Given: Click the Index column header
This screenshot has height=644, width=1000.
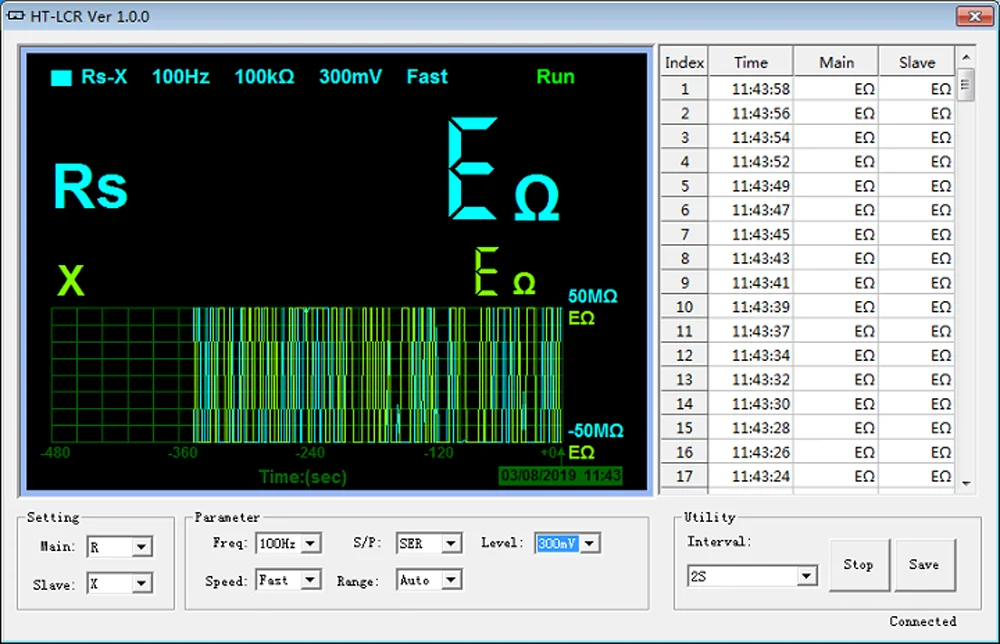Looking at the screenshot, I should (684, 62).
